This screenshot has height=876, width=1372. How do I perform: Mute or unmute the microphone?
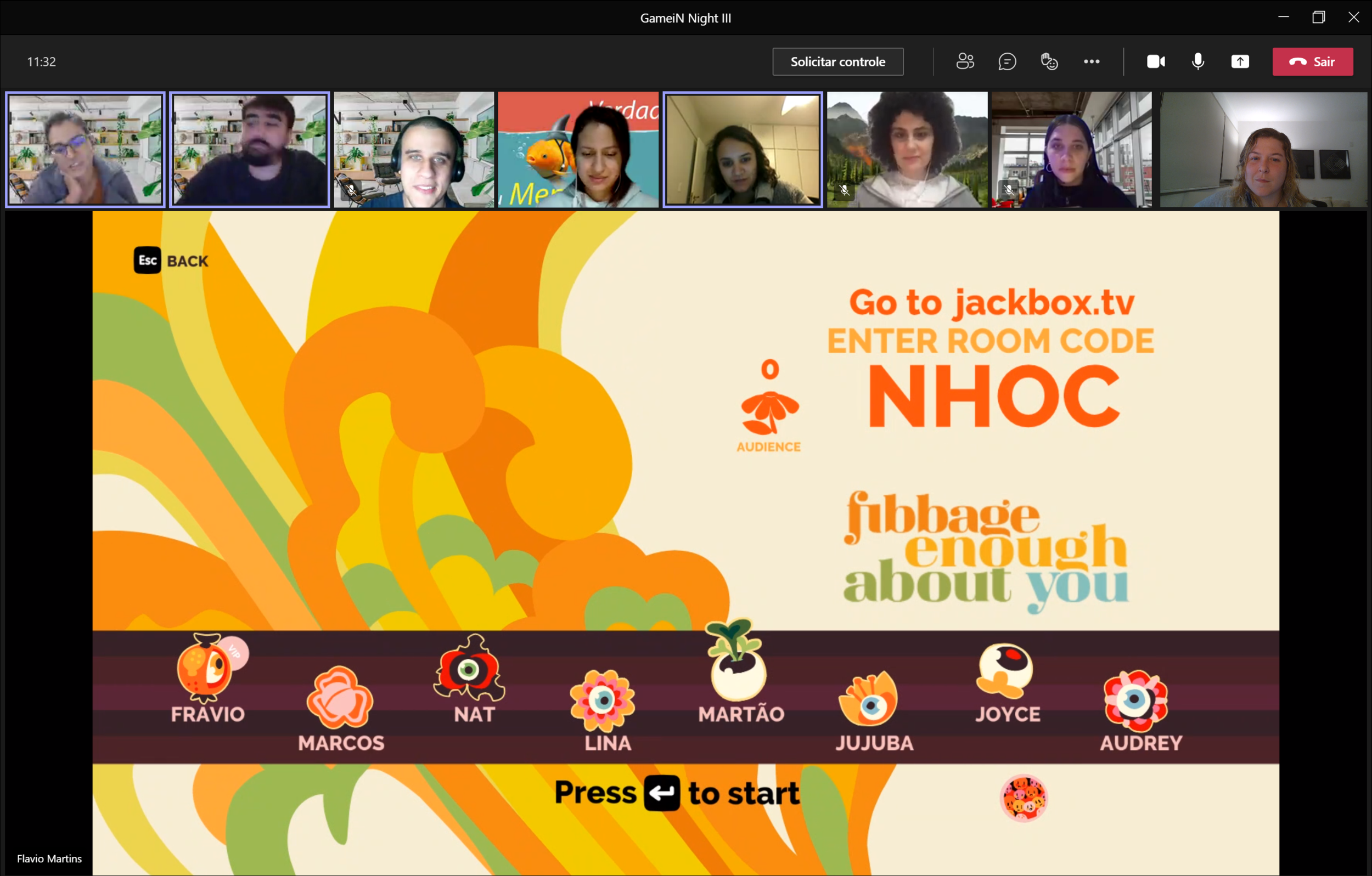click(x=1197, y=61)
